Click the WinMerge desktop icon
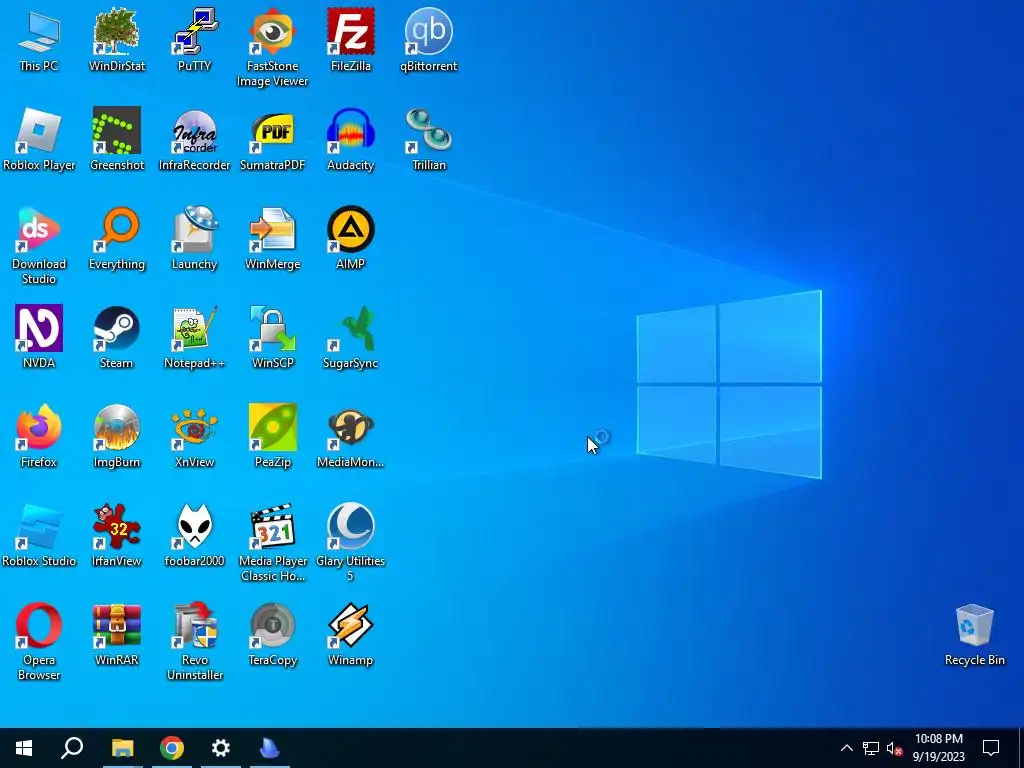Image resolution: width=1024 pixels, height=768 pixels. (x=272, y=238)
